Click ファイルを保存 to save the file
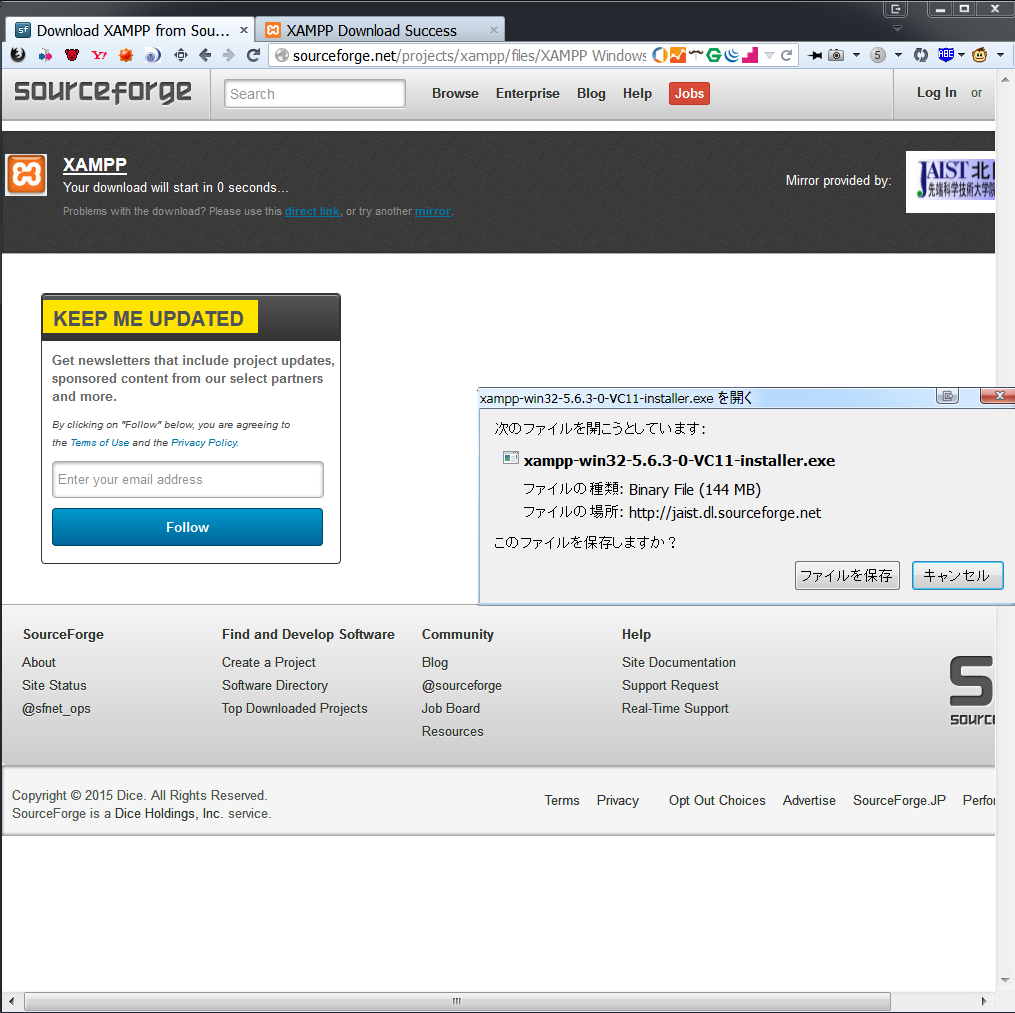This screenshot has height=1013, width=1015. (847, 575)
